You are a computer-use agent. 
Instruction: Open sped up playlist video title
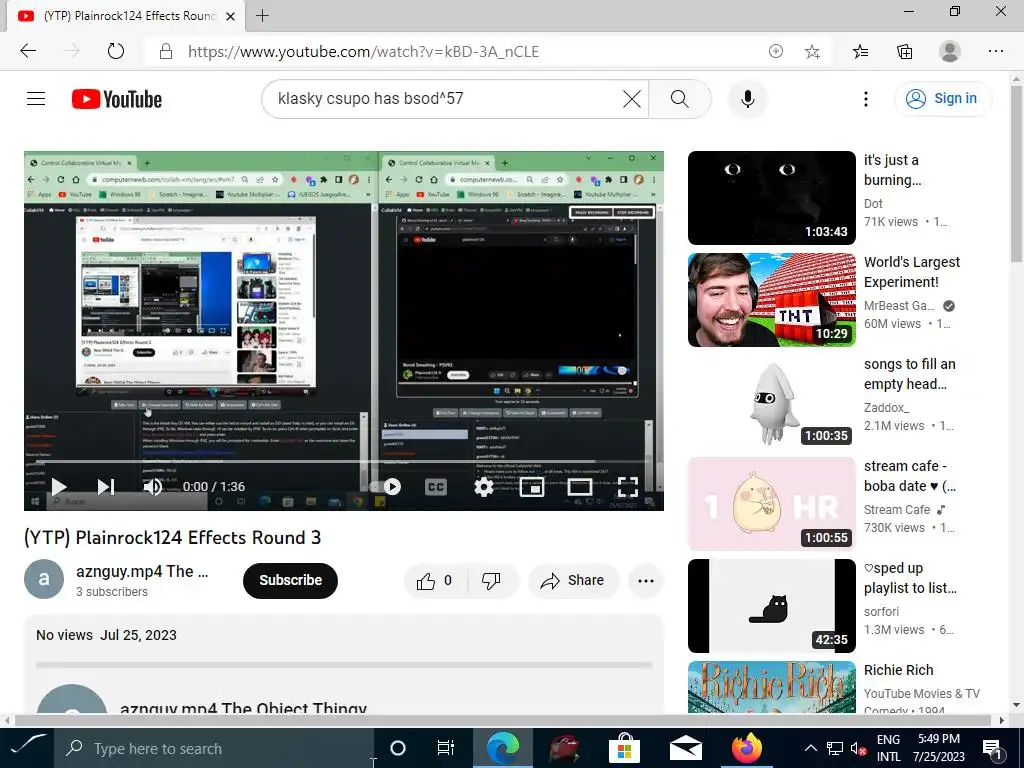(910, 578)
